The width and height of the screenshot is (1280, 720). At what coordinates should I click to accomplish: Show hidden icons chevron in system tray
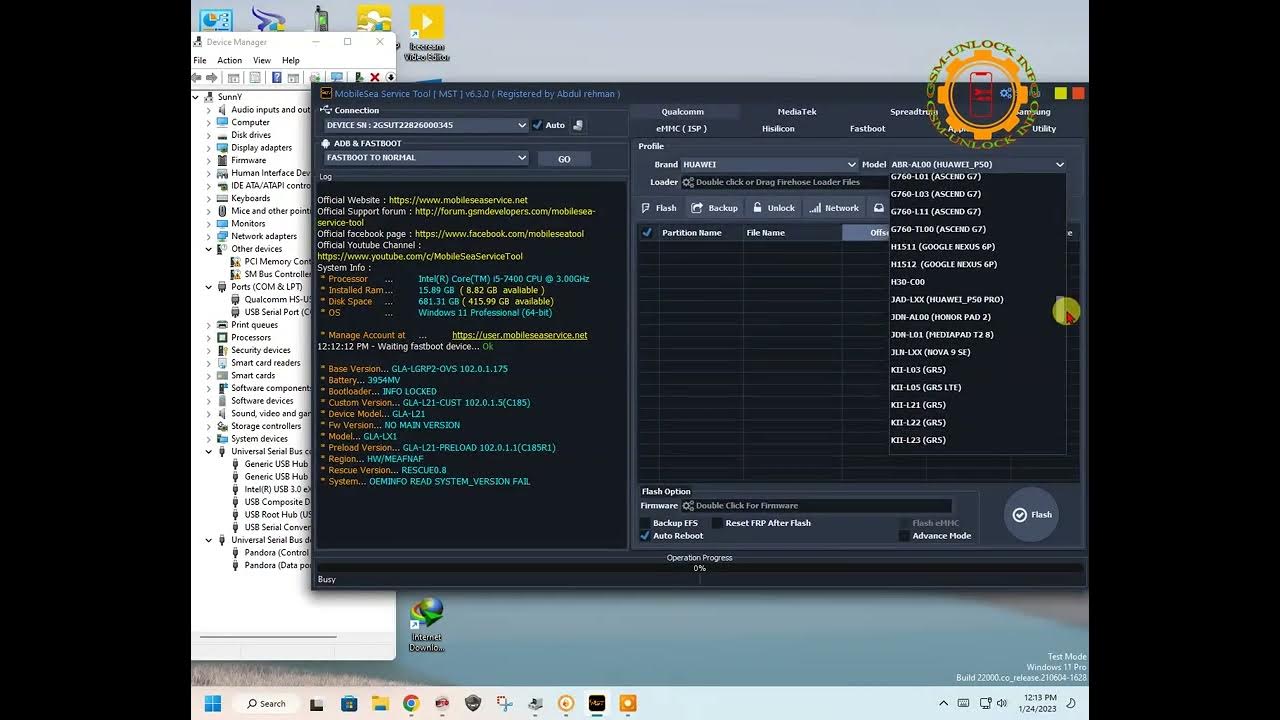(944, 703)
